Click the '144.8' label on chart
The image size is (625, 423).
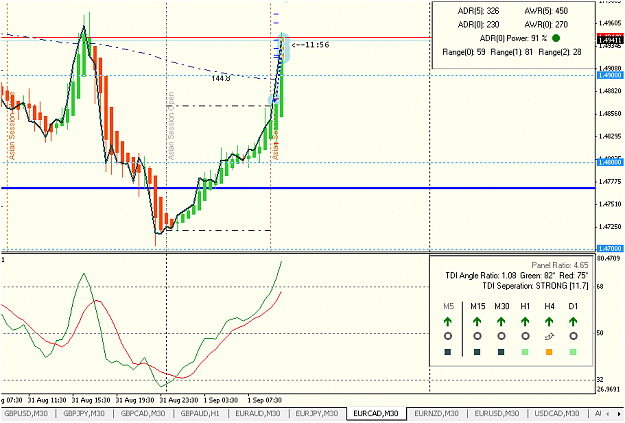(x=221, y=79)
